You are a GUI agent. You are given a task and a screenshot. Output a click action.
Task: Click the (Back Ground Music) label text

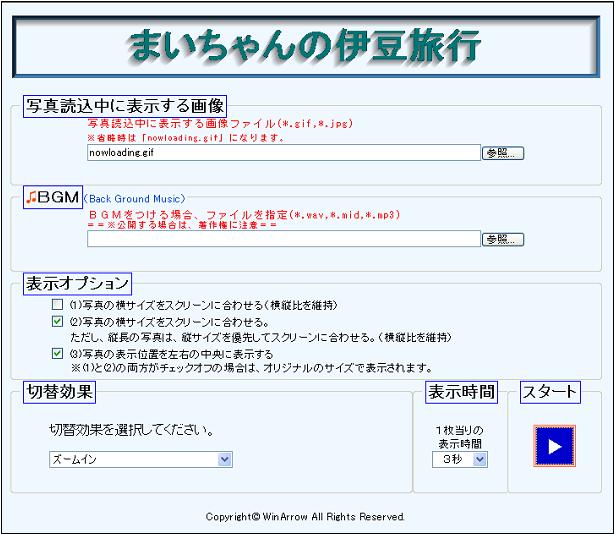click(135, 198)
